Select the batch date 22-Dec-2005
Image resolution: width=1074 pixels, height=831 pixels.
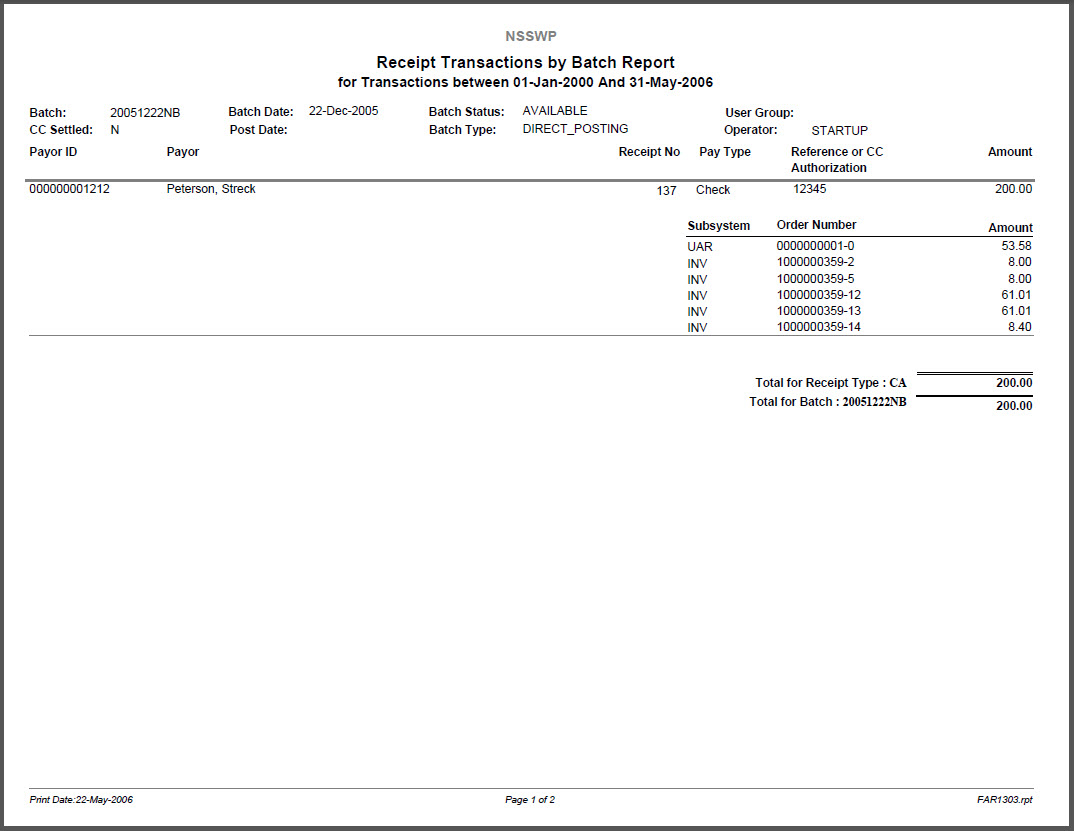click(343, 112)
